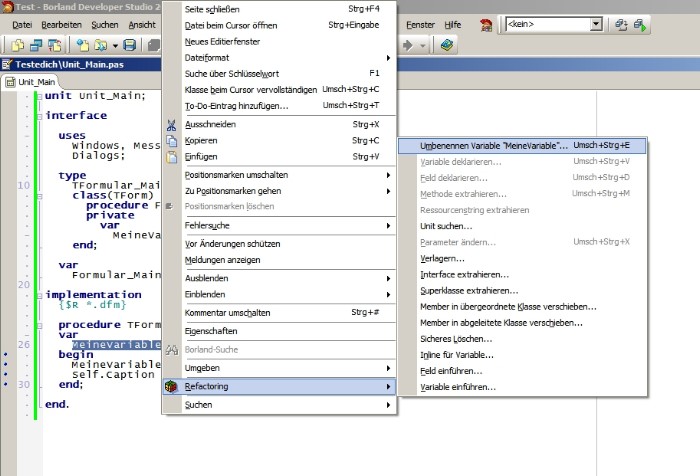
Task: Select Verlagern refactoring option
Action: 522,259
